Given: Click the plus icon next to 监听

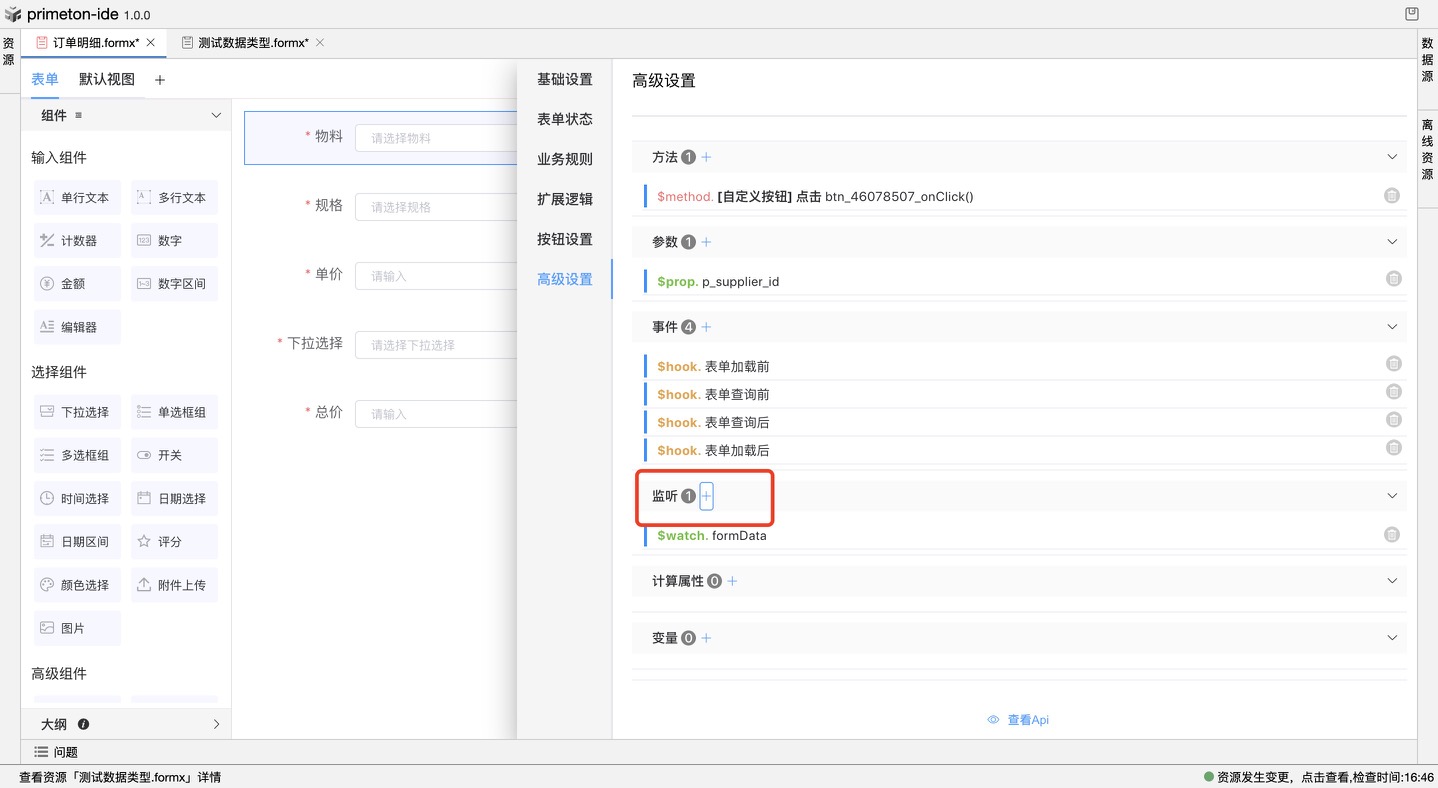Looking at the screenshot, I should click(x=706, y=496).
